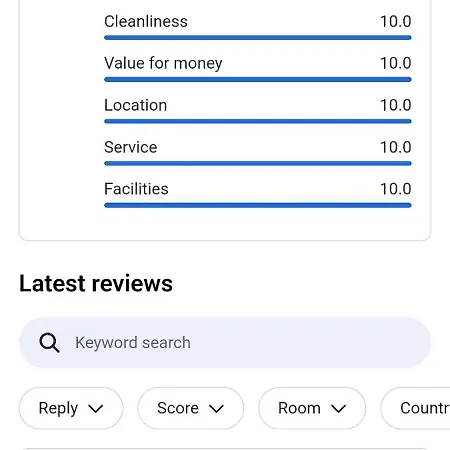The width and height of the screenshot is (450, 450).
Task: Click the Cleanliness score bar
Action: (x=258, y=38)
